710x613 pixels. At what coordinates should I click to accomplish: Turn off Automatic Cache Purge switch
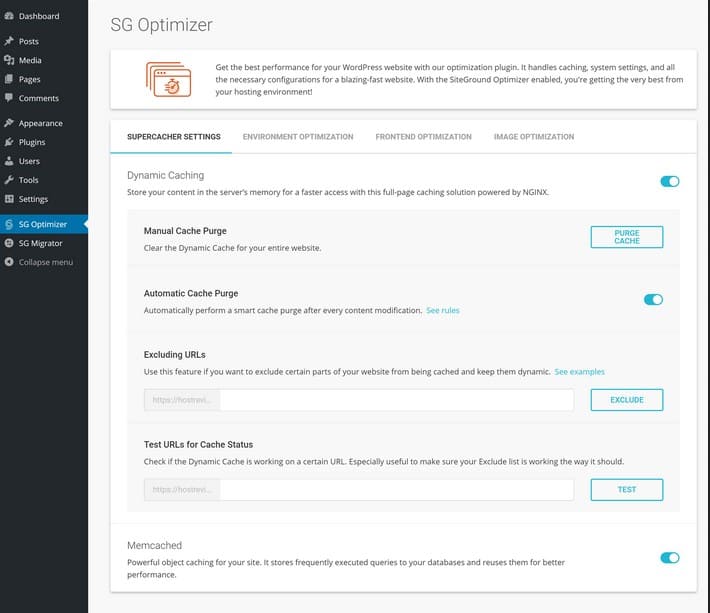click(x=653, y=300)
